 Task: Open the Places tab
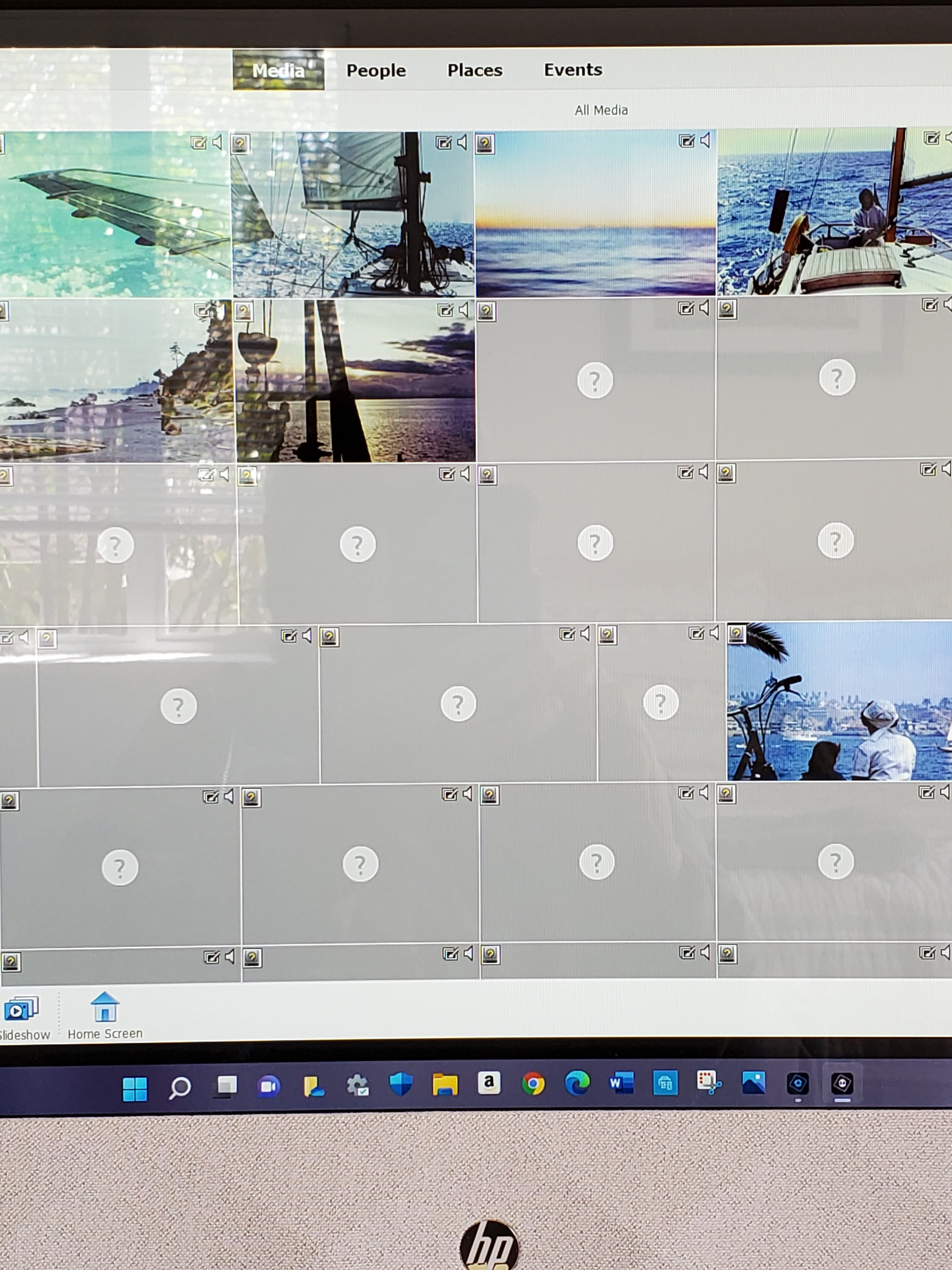coord(474,70)
